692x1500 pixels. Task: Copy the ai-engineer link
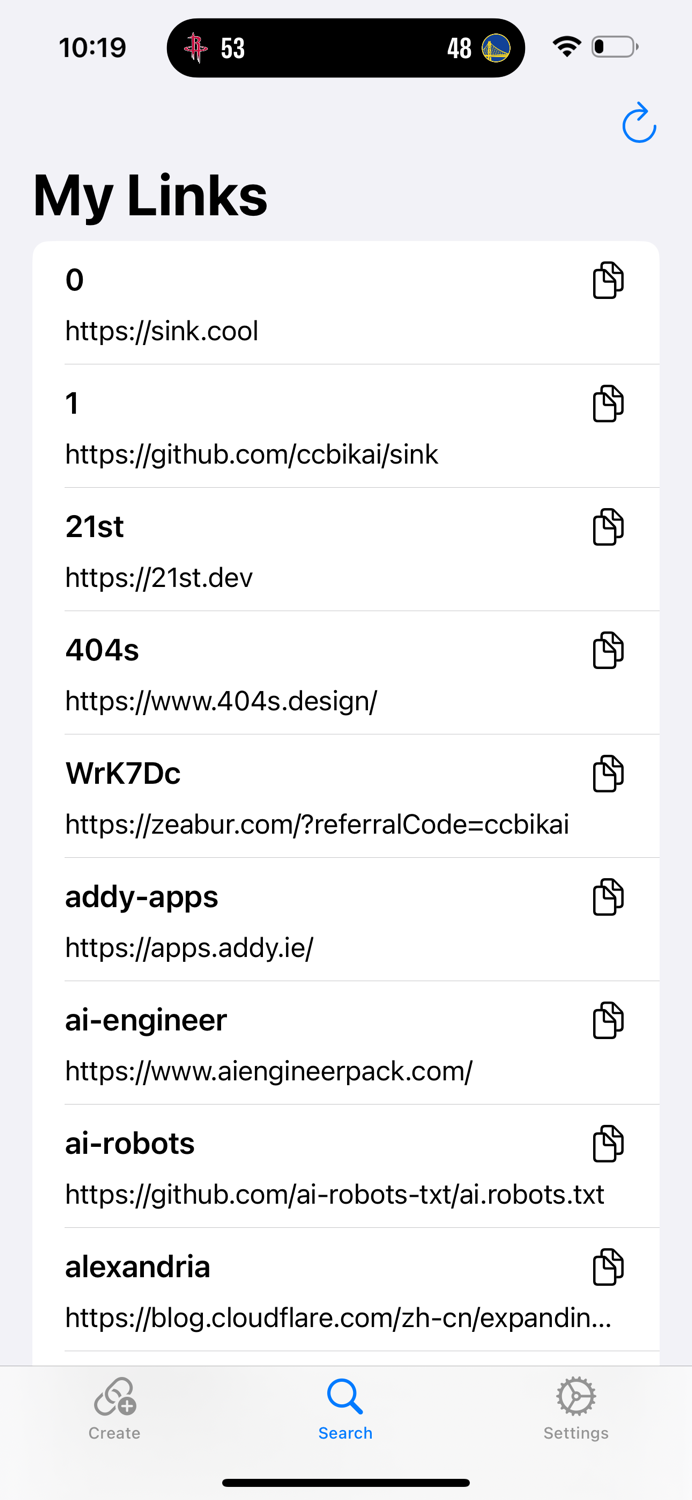pos(607,1020)
